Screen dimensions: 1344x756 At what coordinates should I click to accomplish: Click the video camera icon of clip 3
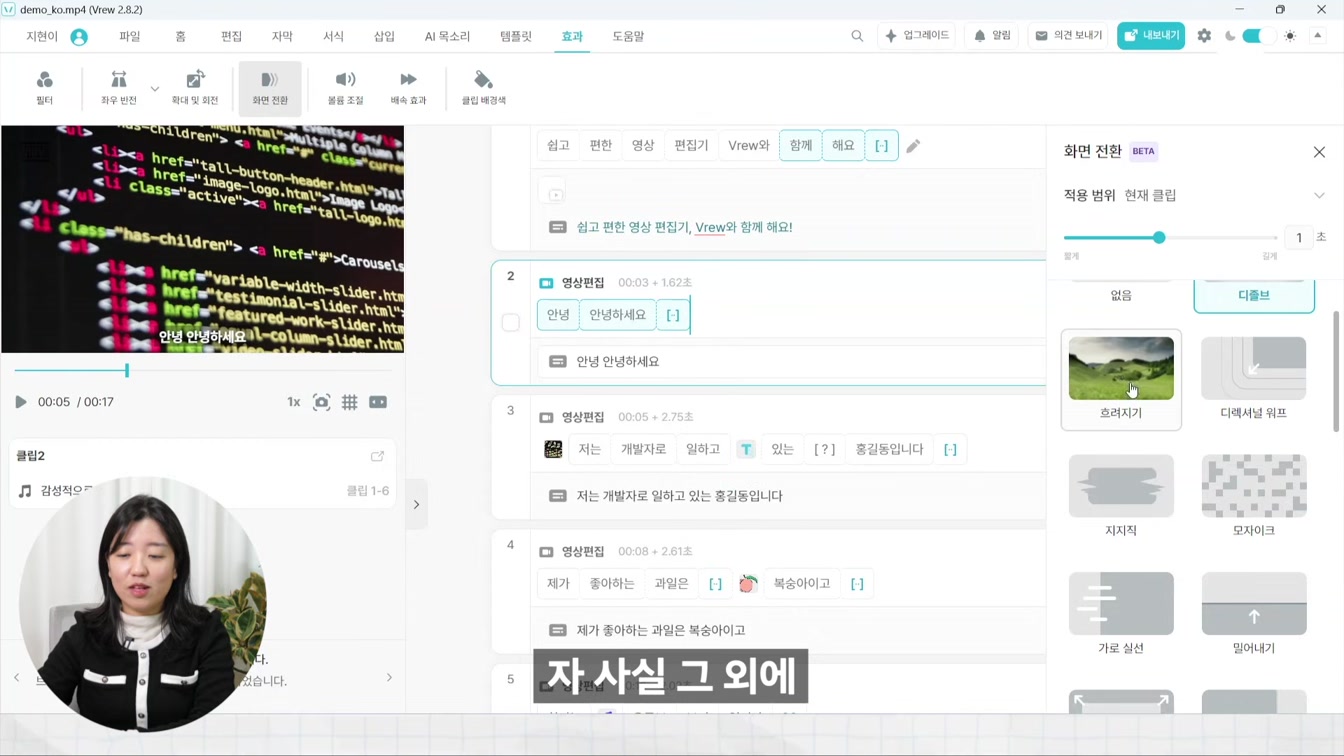coord(546,417)
